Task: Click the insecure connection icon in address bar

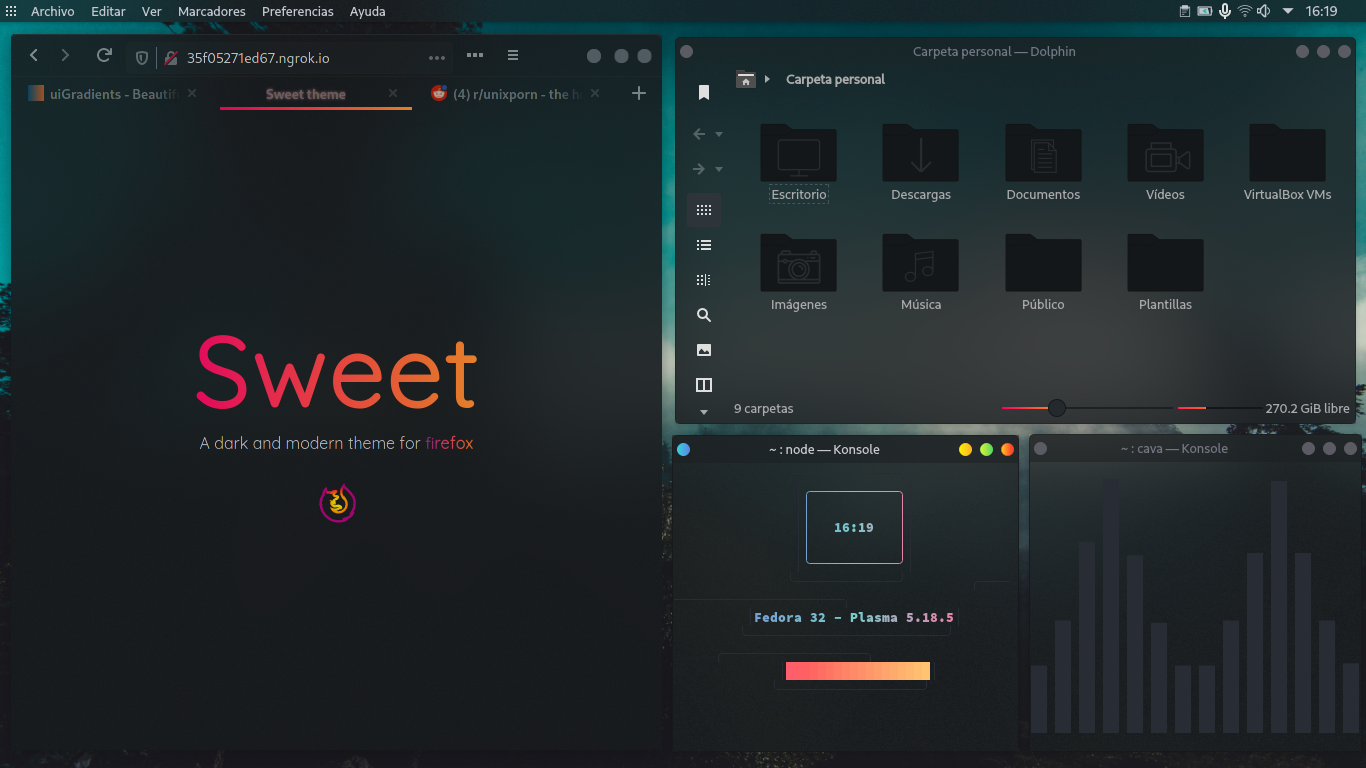Action: click(171, 58)
